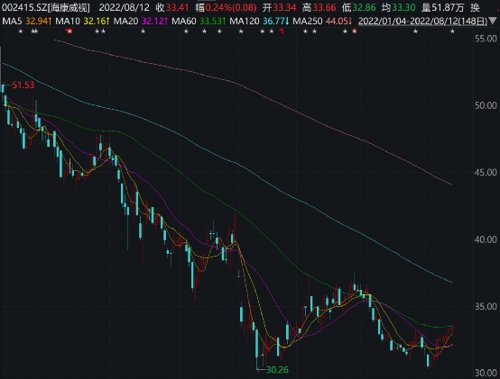
Task: Select the MA10 indicator label
Action: 68,21
